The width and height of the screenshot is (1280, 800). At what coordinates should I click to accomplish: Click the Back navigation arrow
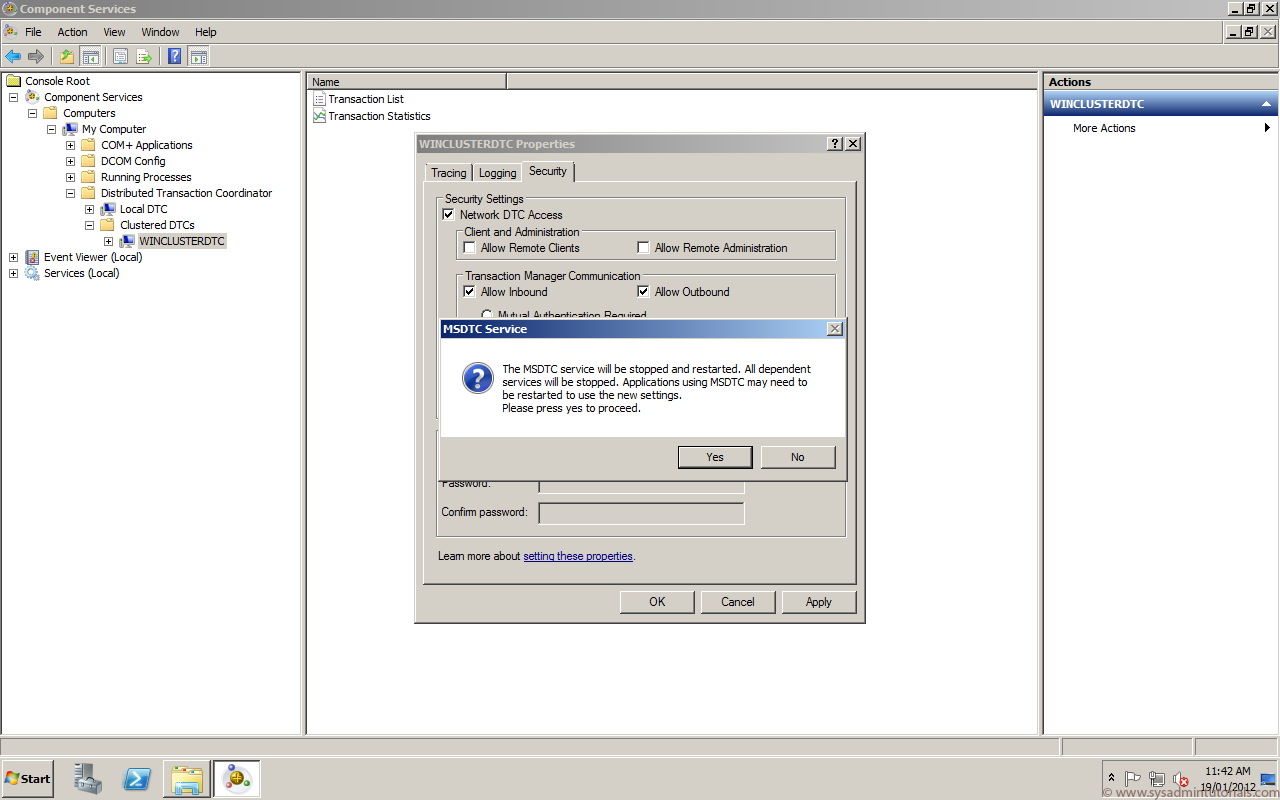click(12, 56)
